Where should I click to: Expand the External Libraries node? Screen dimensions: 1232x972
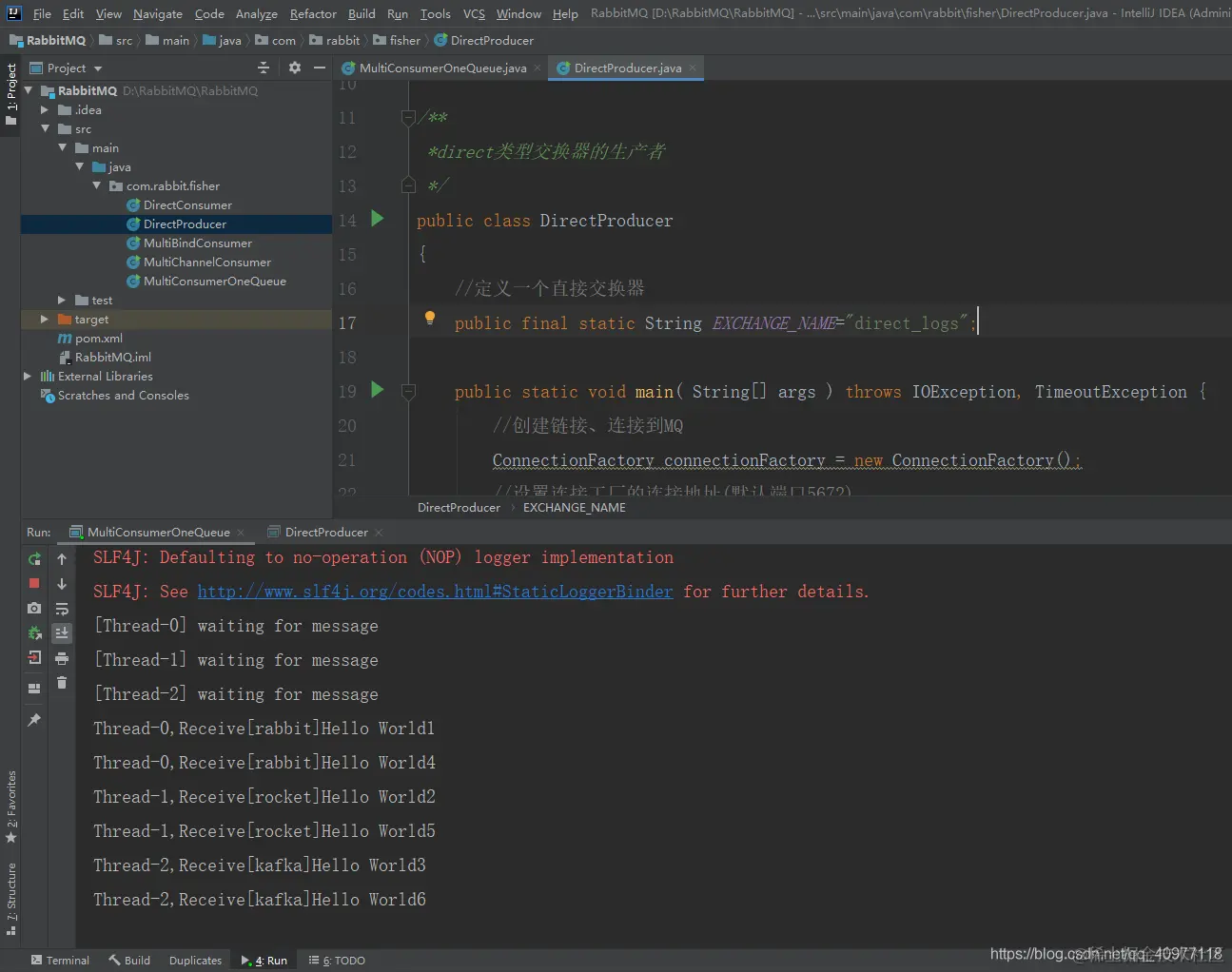coord(28,377)
